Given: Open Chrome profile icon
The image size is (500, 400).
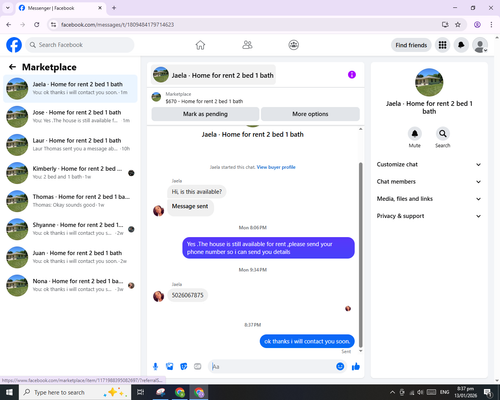Looking at the screenshot, I should pos(477,24).
